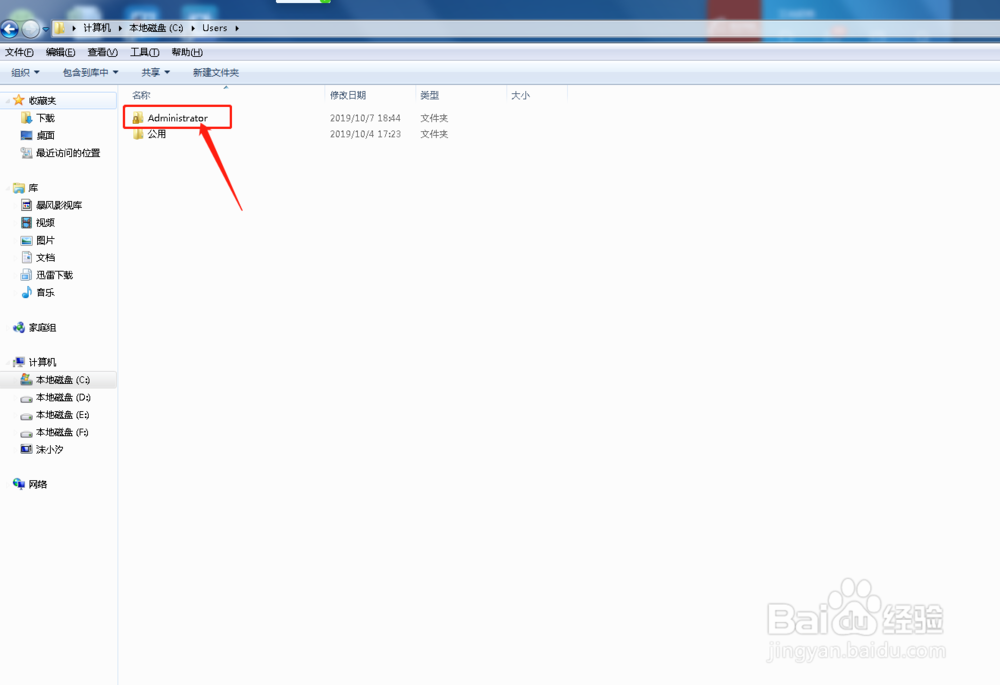
Task: Open the 图片 library
Action: 46,240
